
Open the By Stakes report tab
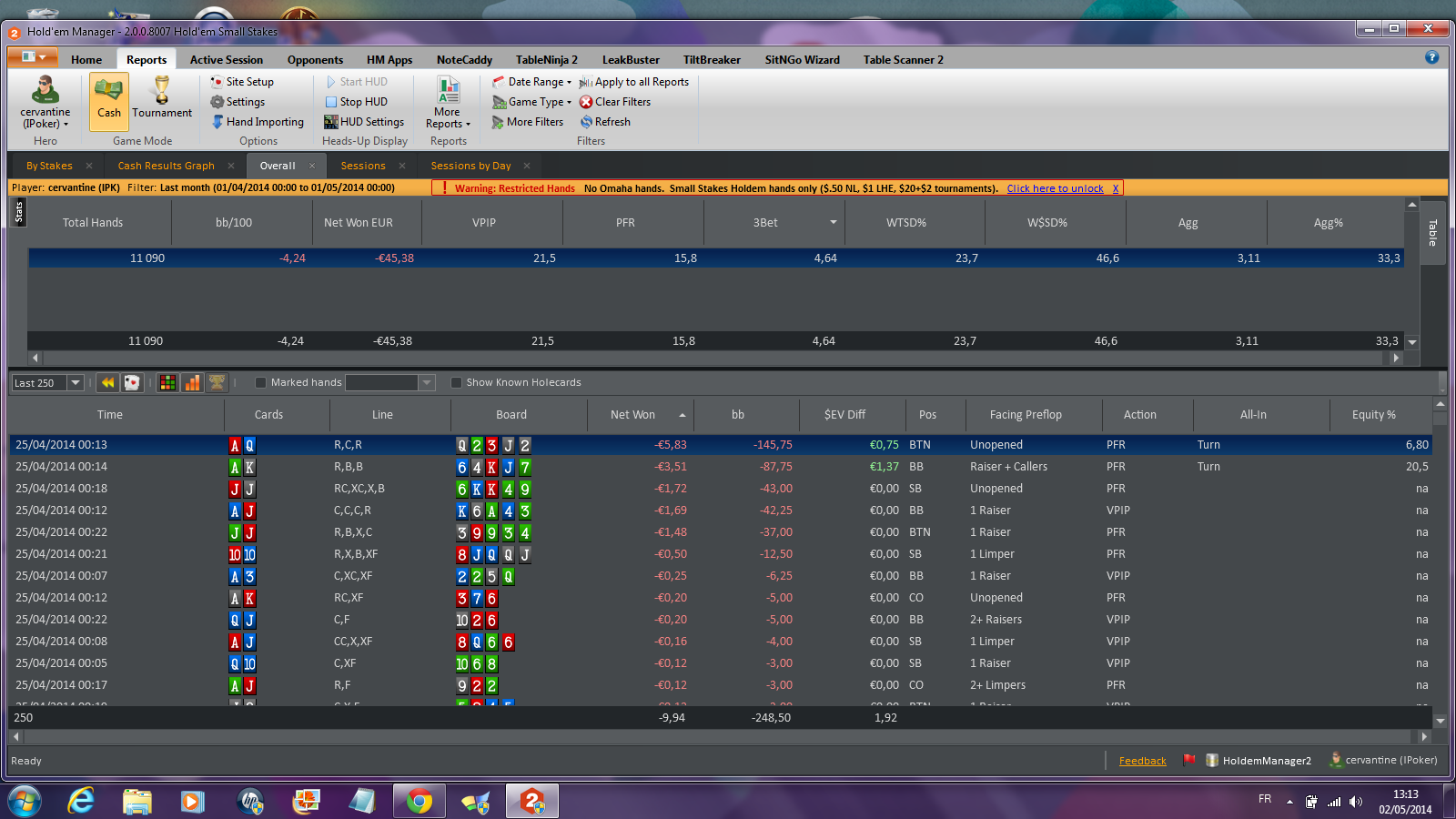coord(49,166)
